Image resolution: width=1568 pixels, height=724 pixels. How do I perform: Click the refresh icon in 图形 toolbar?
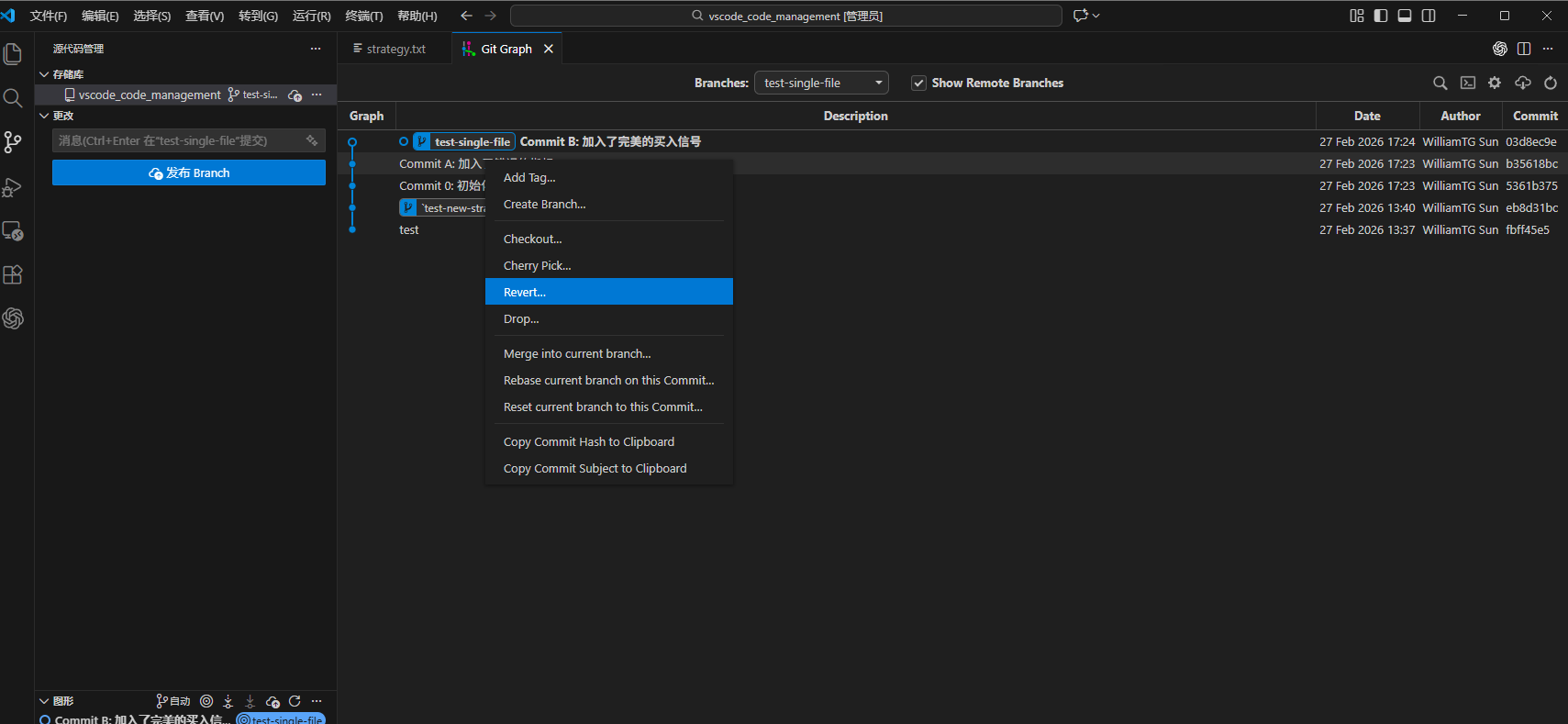coord(295,701)
